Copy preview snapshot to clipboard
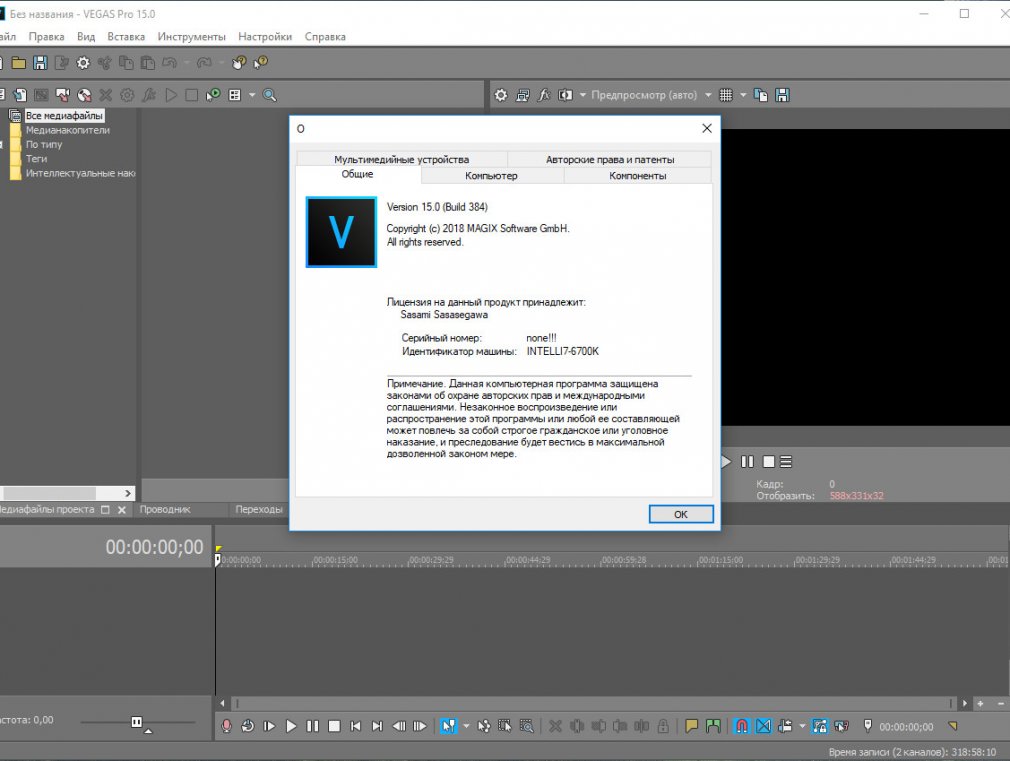Screen dimensions: 1010x761 pyautogui.click(x=761, y=95)
